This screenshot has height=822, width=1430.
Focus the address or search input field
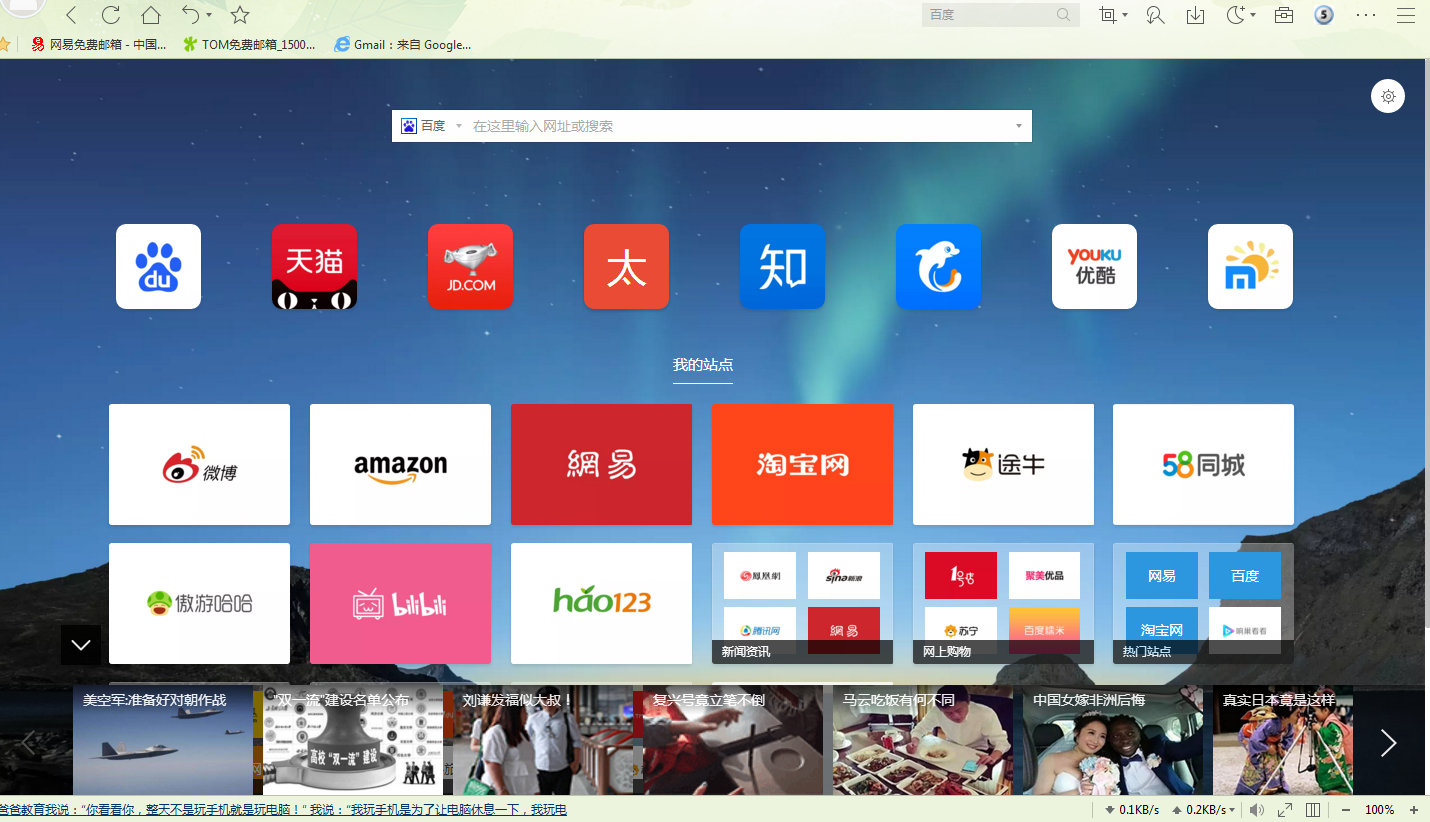738,126
